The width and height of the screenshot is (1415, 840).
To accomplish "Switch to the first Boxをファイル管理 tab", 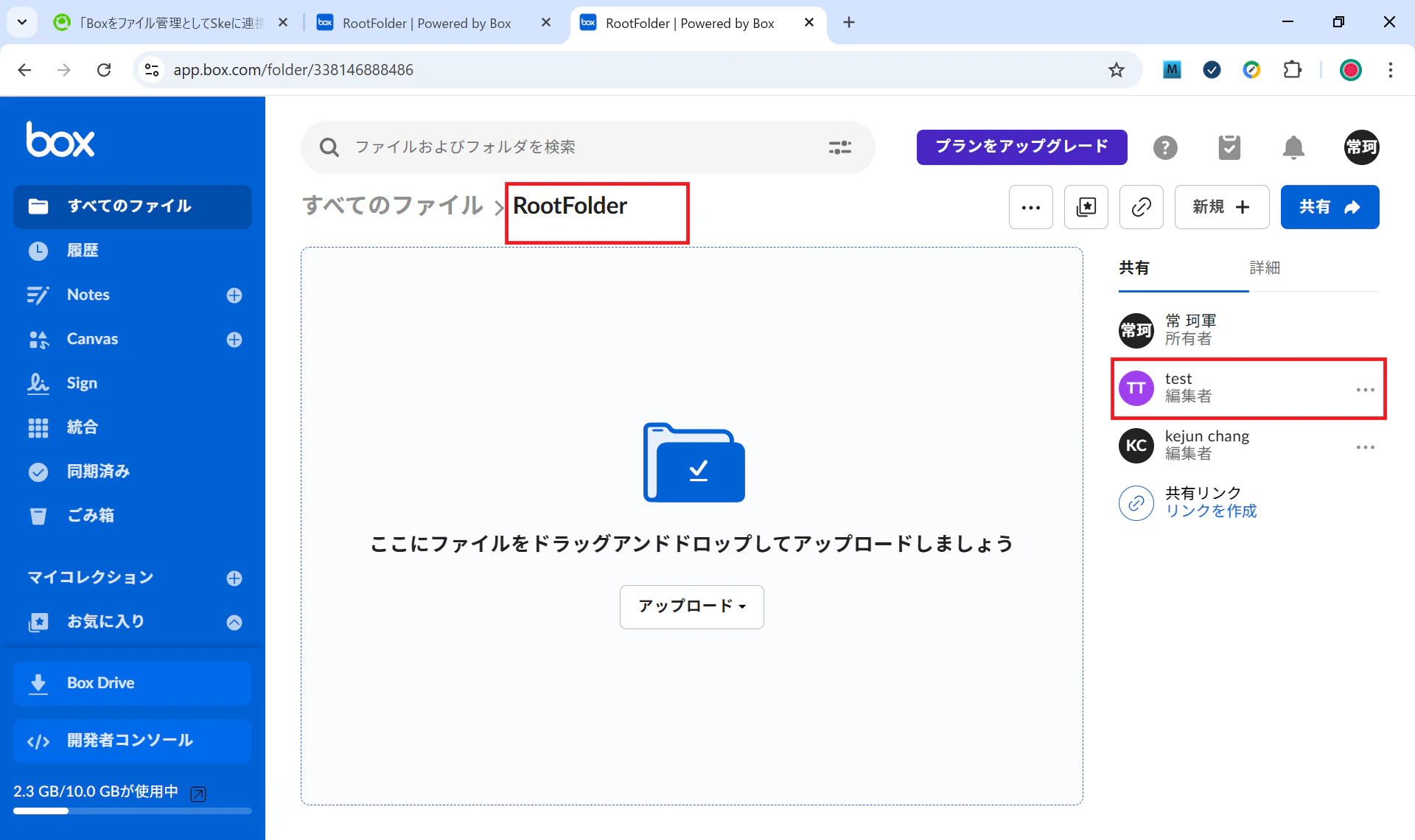I will [171, 23].
